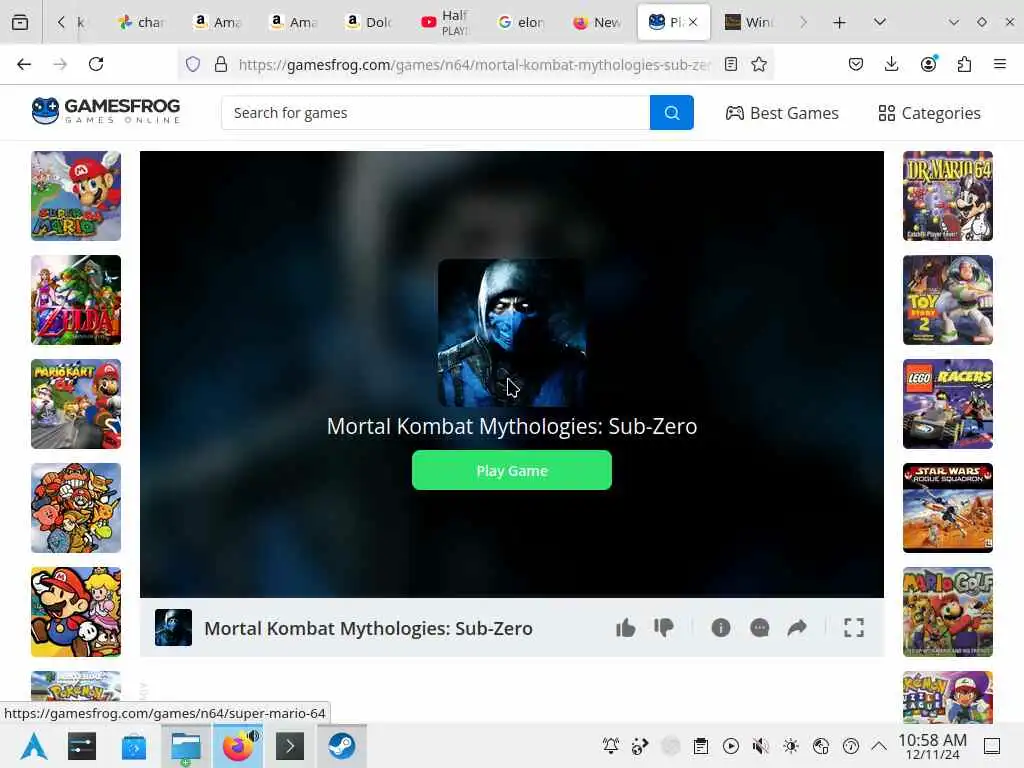
Task: Click show desktop icon in tray
Action: [x=991, y=746]
